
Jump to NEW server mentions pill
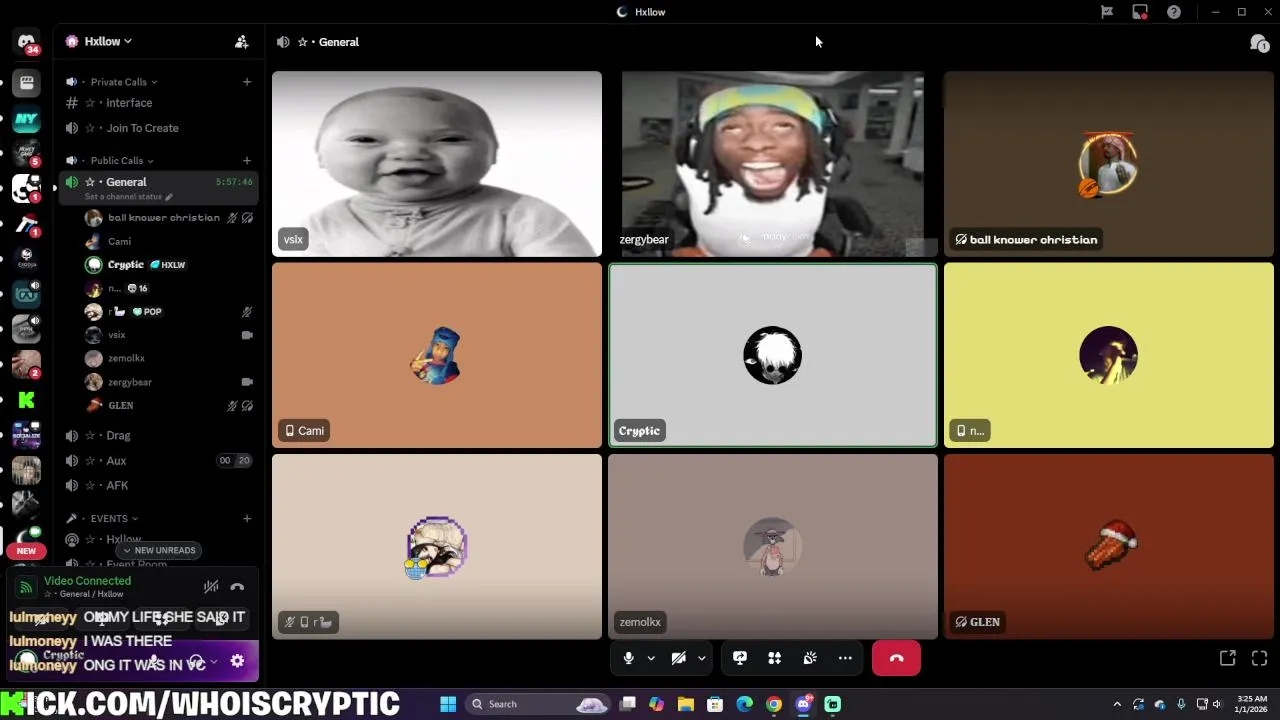pos(26,551)
